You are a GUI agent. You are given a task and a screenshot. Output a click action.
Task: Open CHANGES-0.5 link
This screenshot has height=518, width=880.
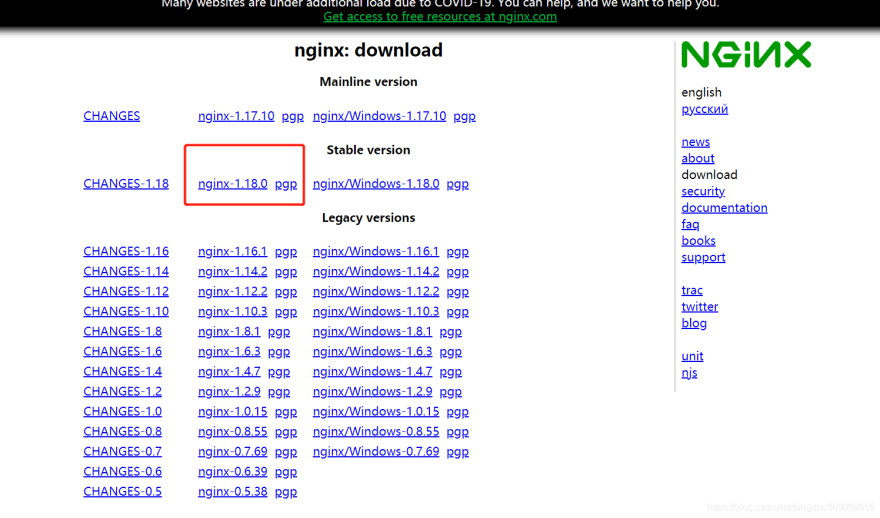pyautogui.click(x=122, y=491)
